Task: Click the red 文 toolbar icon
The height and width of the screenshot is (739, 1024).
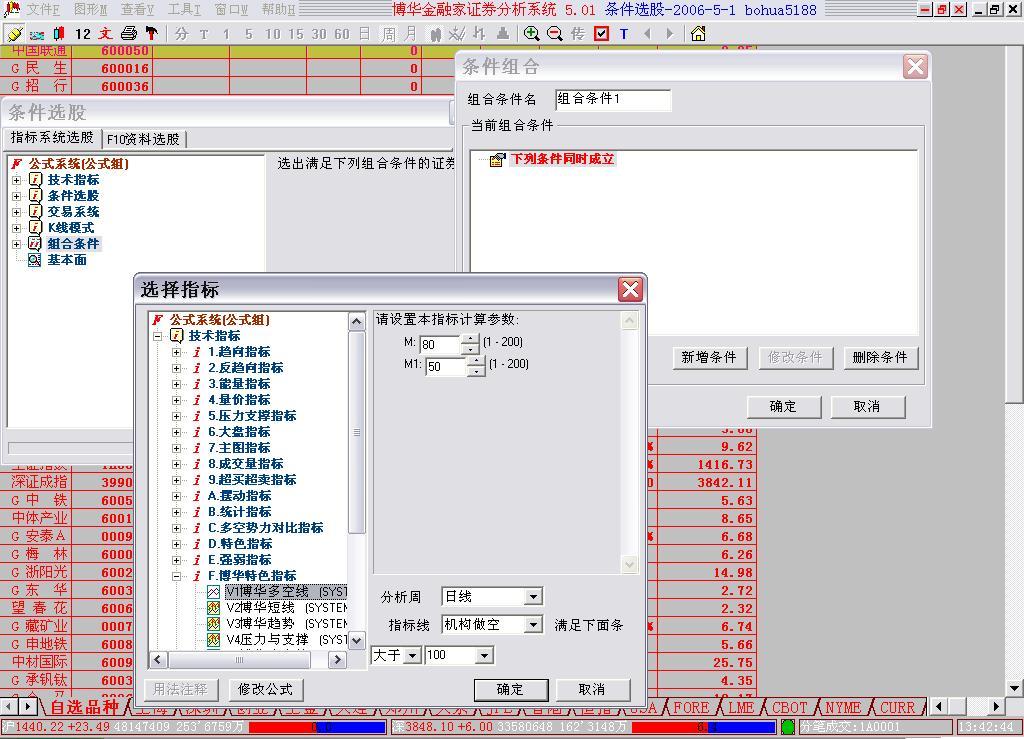Action: [105, 34]
